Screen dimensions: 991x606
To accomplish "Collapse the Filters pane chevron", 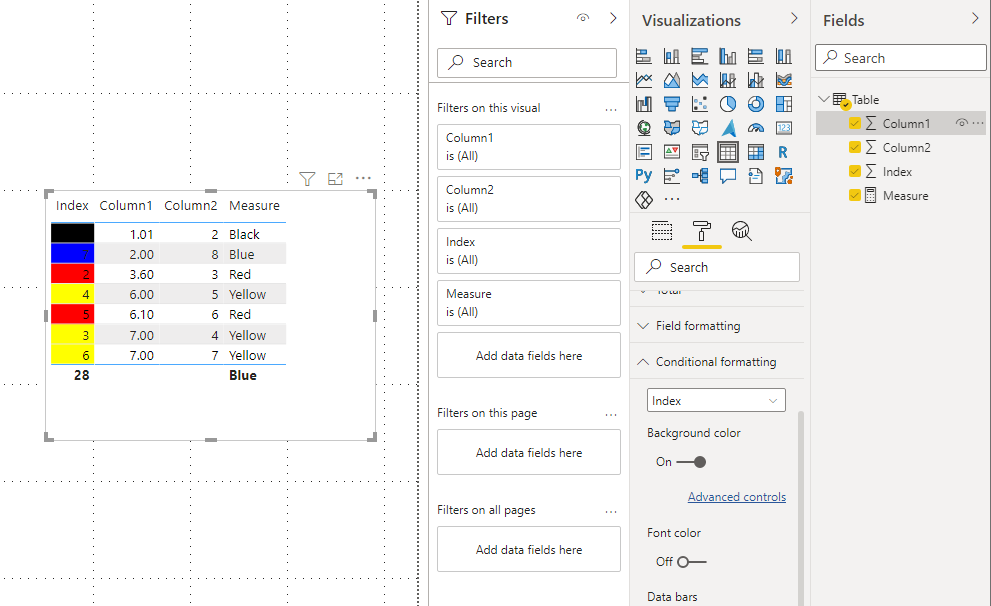I will (x=612, y=18).
